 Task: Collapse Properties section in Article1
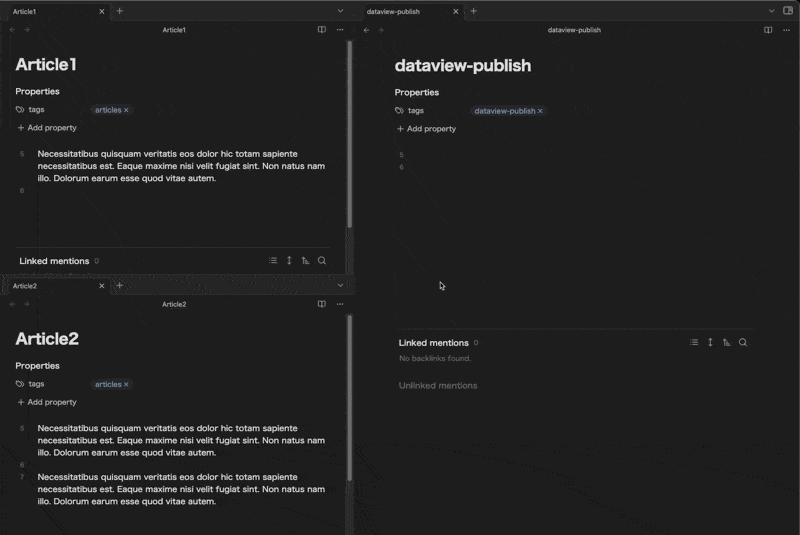[x=37, y=91]
